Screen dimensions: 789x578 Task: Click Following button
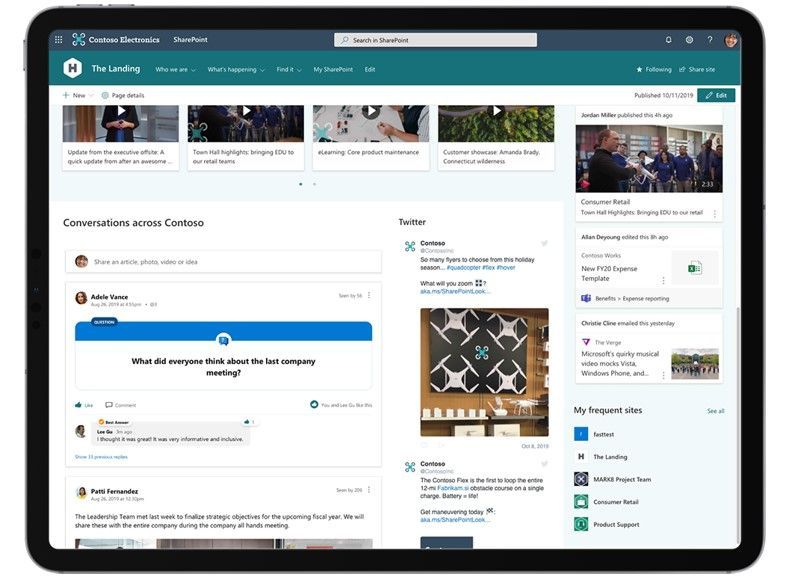point(654,69)
